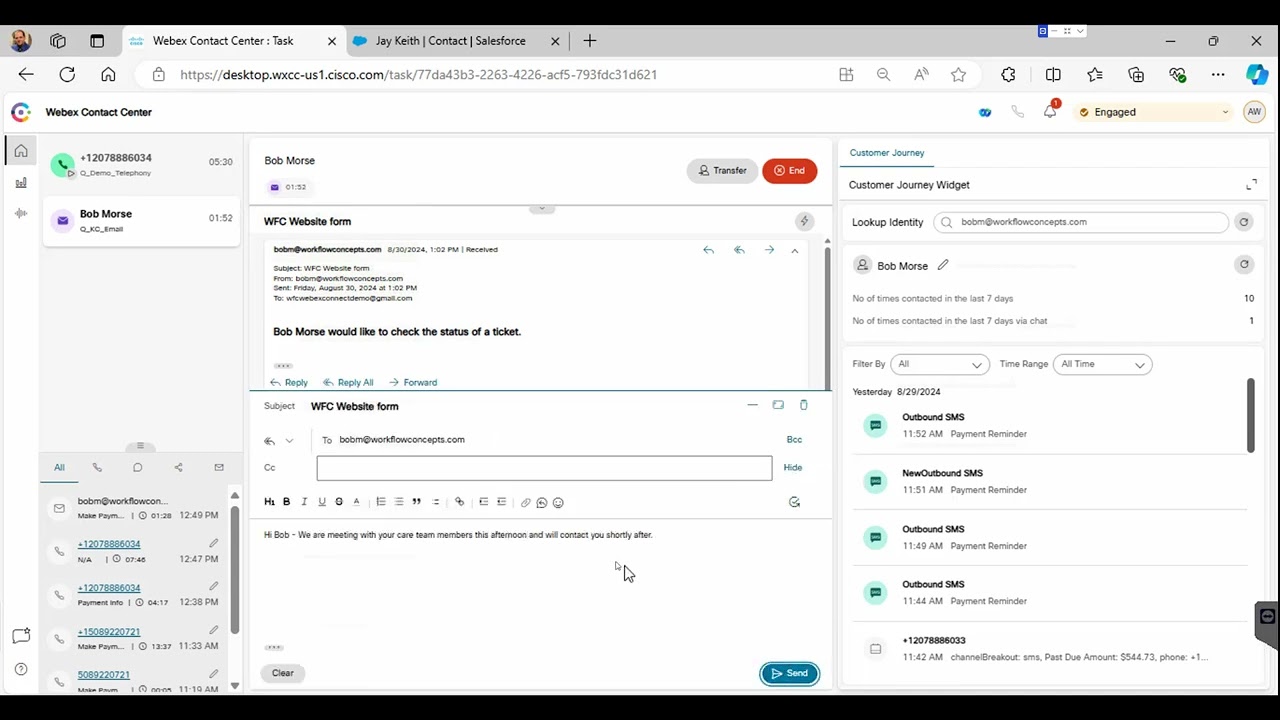Click Reply All under received email
Image resolution: width=1280 pixels, height=720 pixels.
coord(348,382)
